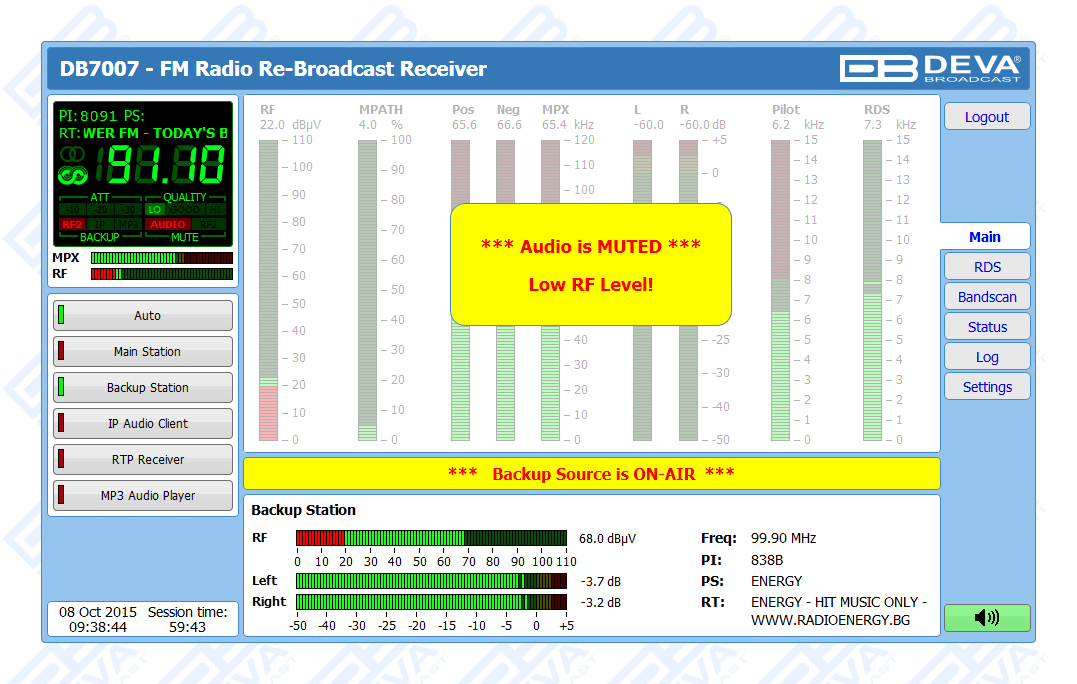The height and width of the screenshot is (684, 1077).
Task: Click the red AUDIO mute indicator
Action: 168,224
